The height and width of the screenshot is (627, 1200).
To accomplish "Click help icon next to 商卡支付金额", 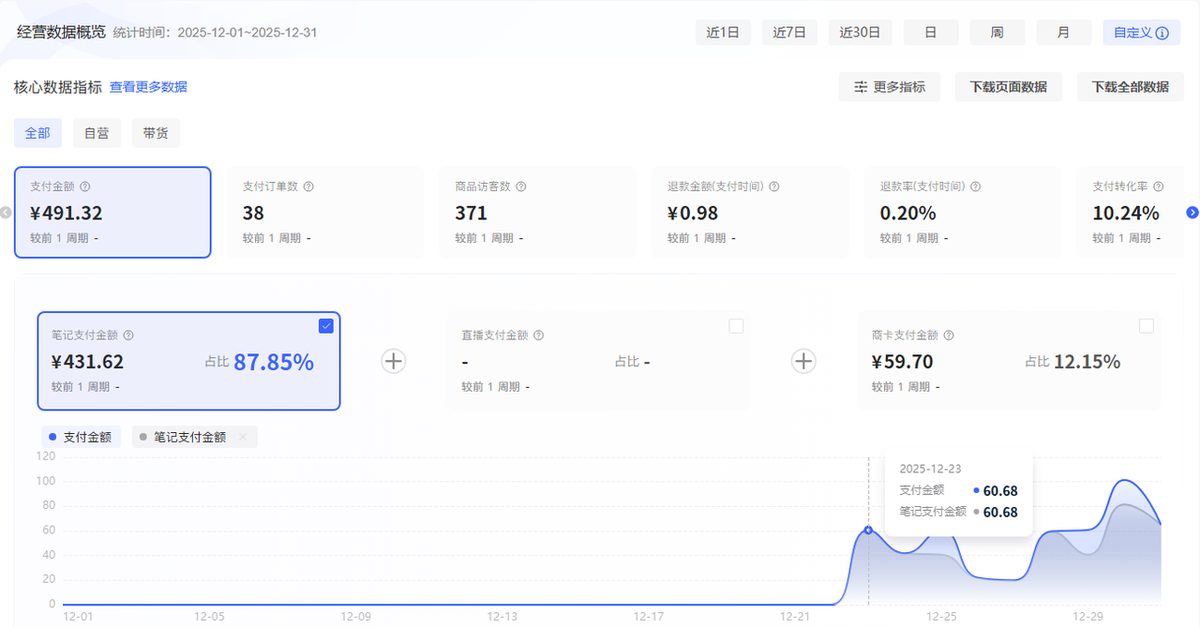I will (x=948, y=336).
